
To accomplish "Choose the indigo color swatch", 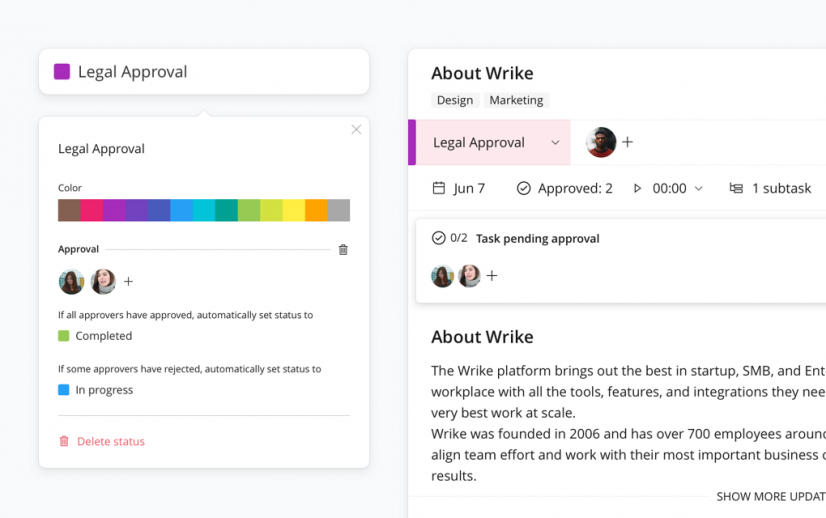I will tap(159, 210).
